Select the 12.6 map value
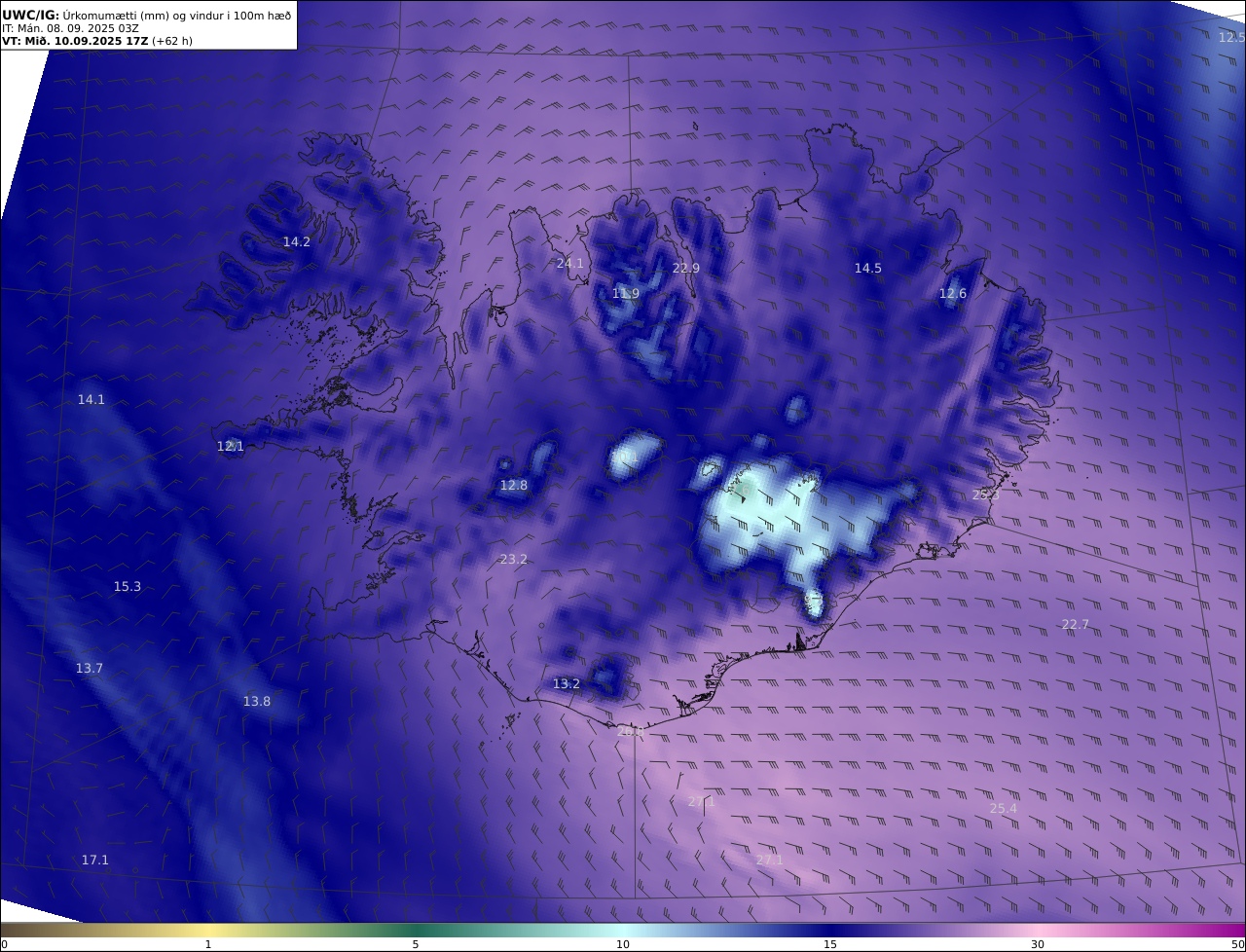 point(953,293)
